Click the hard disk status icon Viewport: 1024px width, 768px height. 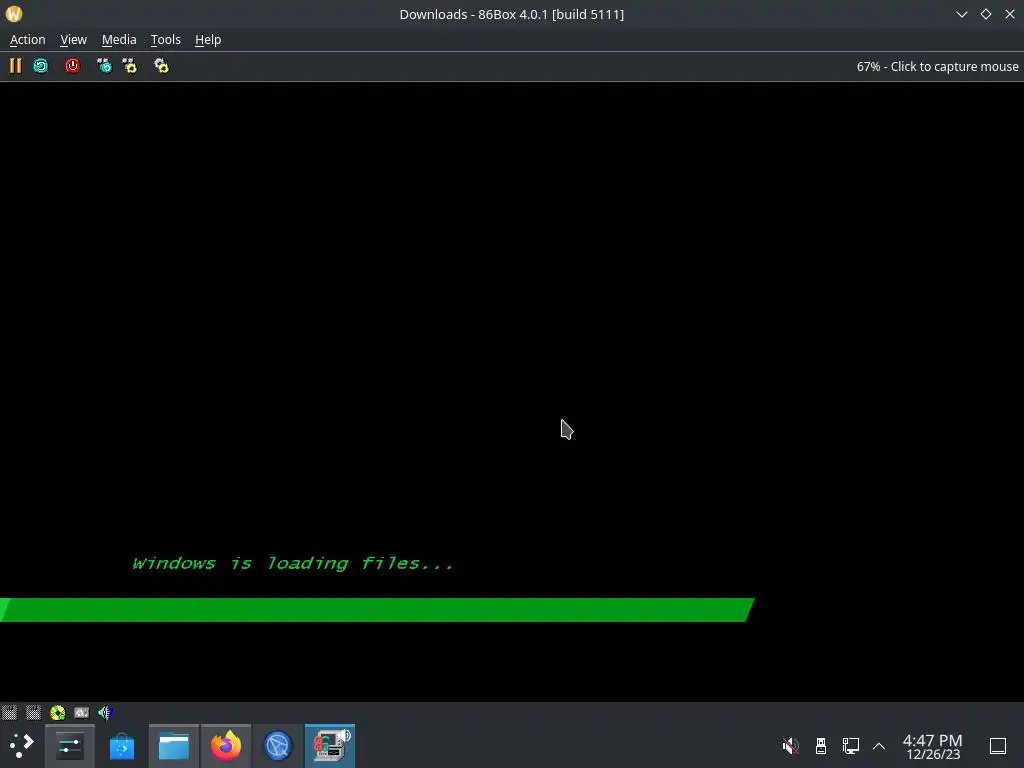point(82,712)
